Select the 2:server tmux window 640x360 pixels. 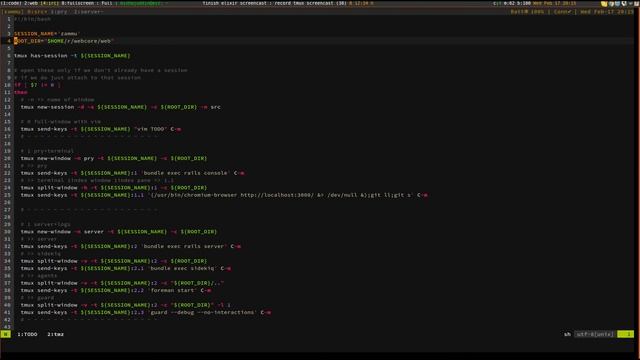[x=88, y=12]
